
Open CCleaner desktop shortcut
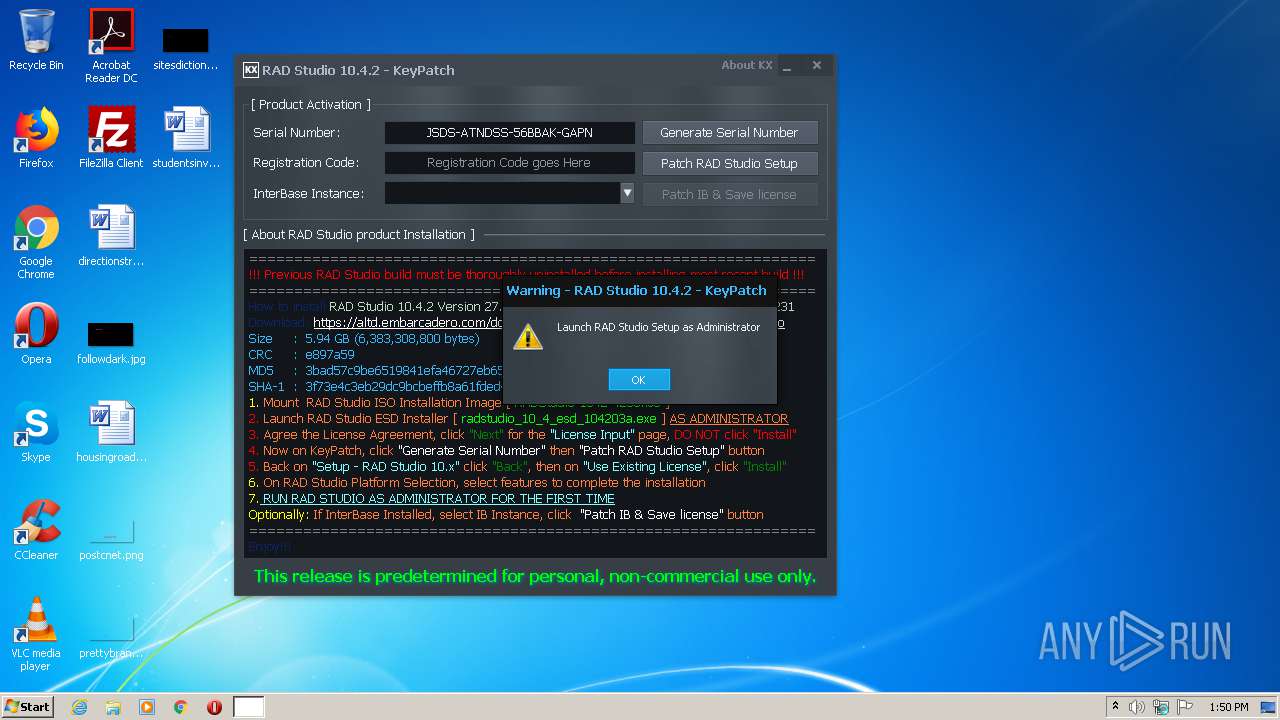tap(36, 530)
